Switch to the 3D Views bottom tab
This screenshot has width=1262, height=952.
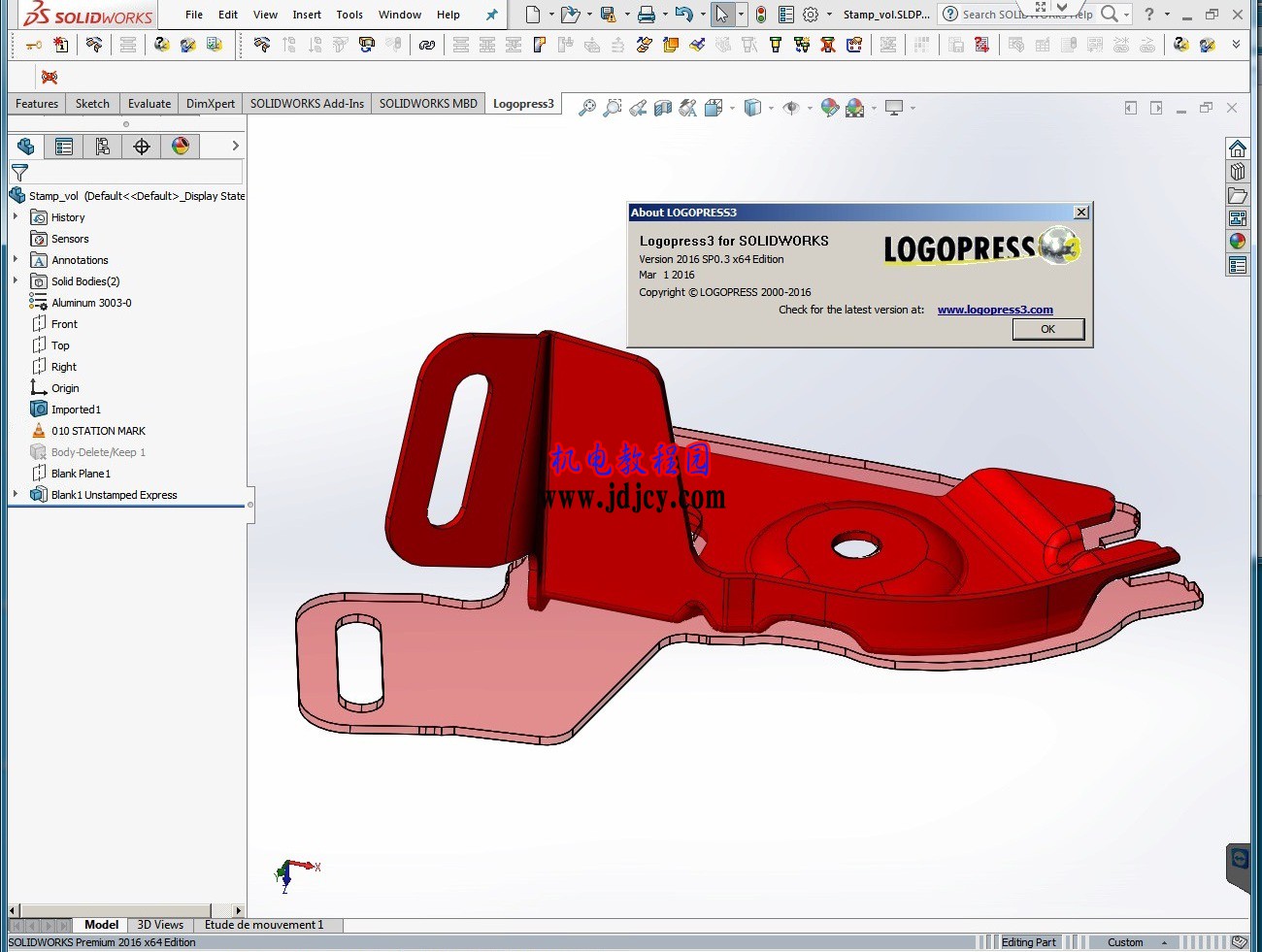pos(160,925)
